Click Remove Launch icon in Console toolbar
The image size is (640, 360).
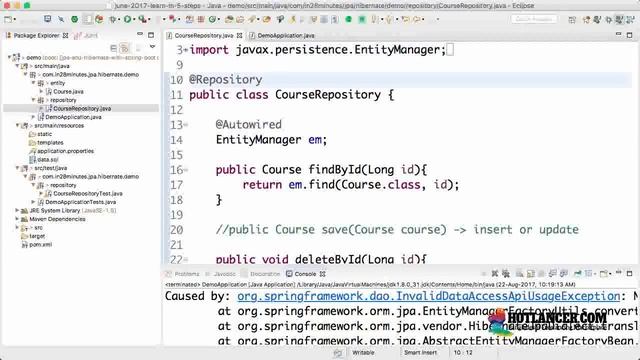[x=495, y=273]
